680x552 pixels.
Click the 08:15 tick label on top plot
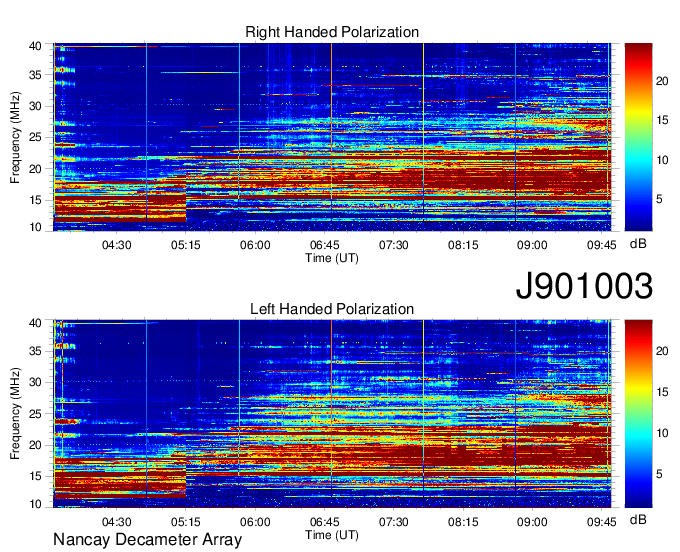463,245
